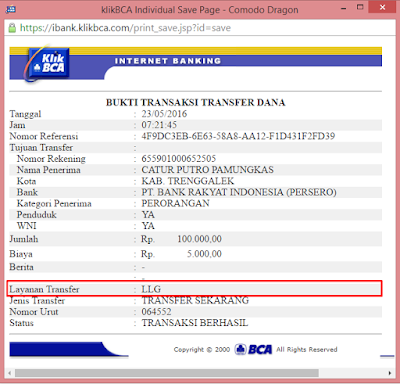The height and width of the screenshot is (384, 400).
Task: Minimize the klikBCA window
Action: point(344,8)
